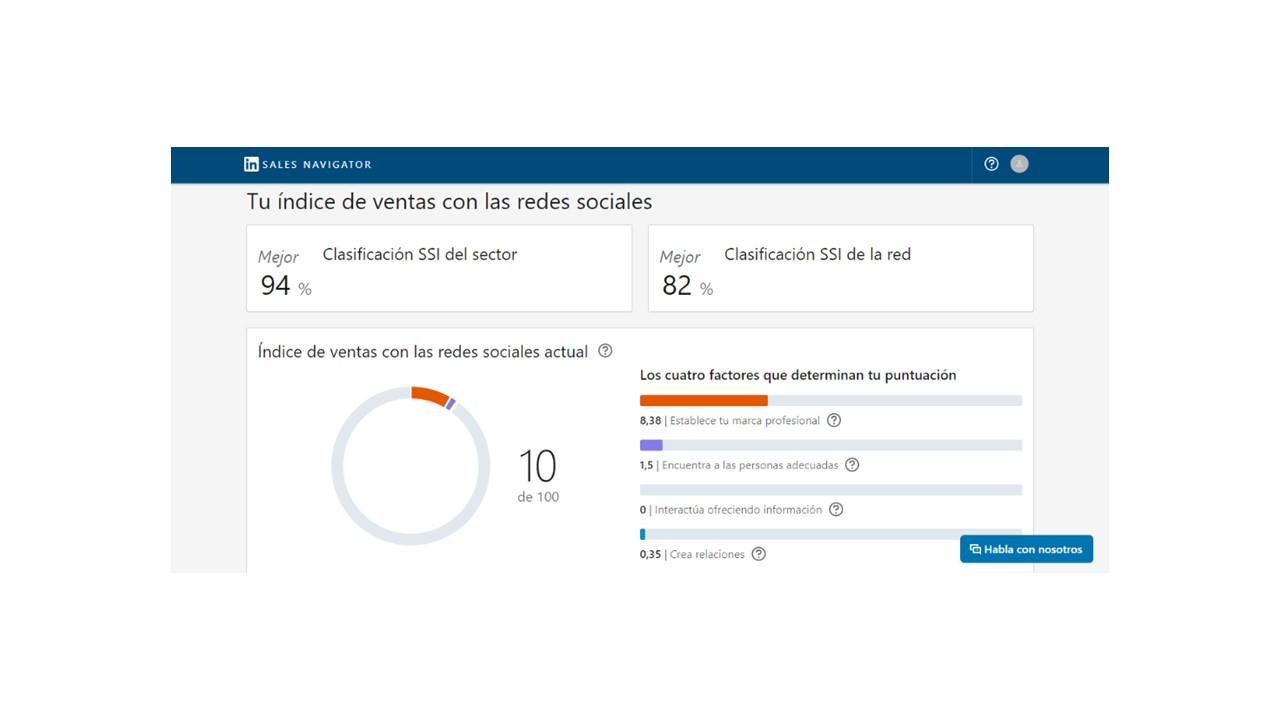
Task: Click the 'SALES NAVIGATOR' header text
Action: point(316,165)
